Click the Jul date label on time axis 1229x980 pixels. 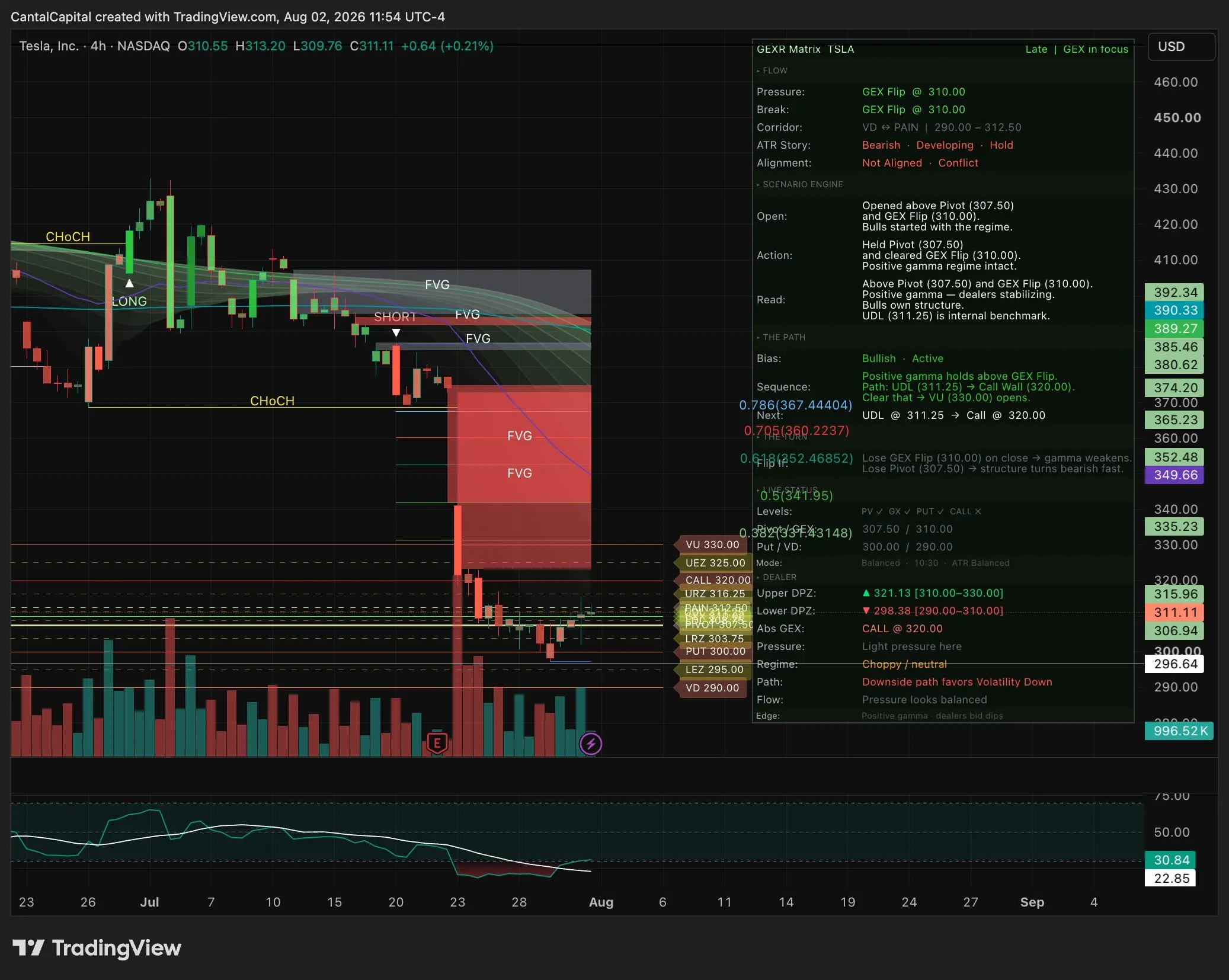pyautogui.click(x=149, y=902)
